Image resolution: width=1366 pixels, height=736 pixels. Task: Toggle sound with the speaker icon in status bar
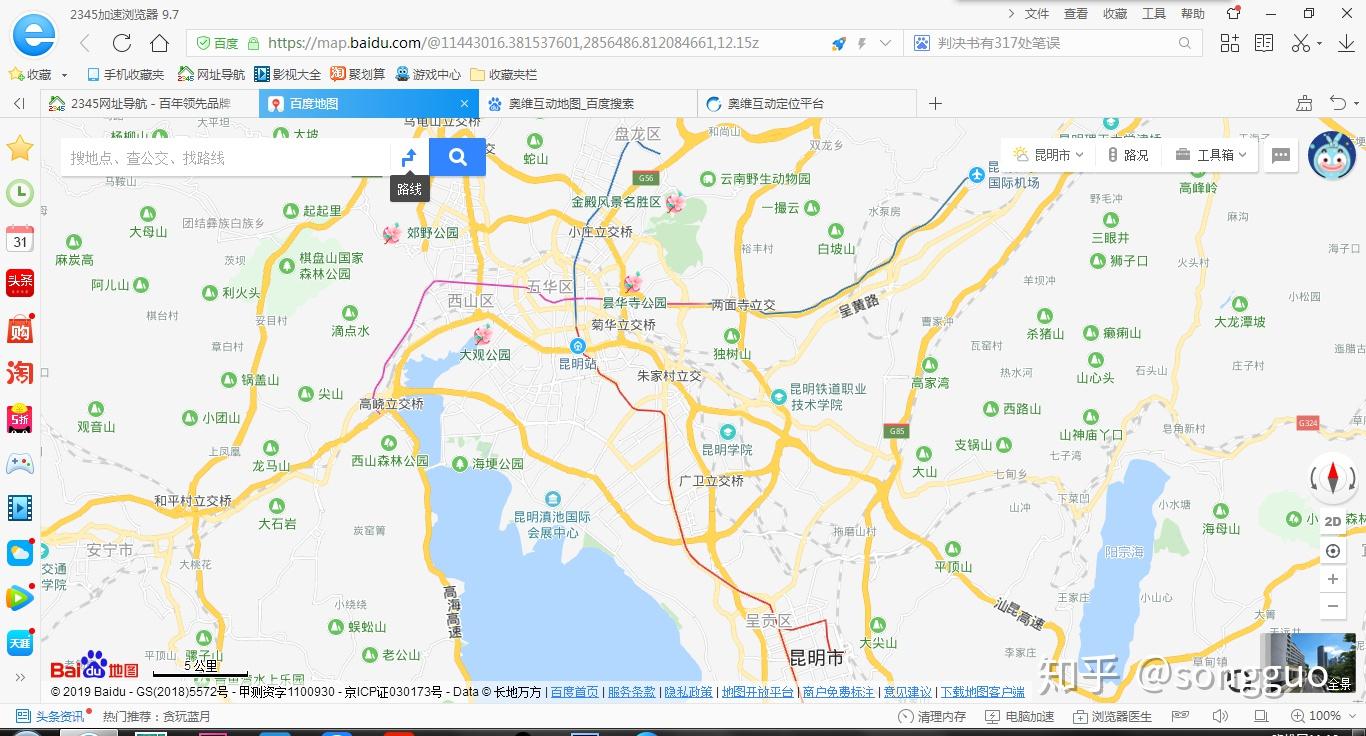point(1220,716)
